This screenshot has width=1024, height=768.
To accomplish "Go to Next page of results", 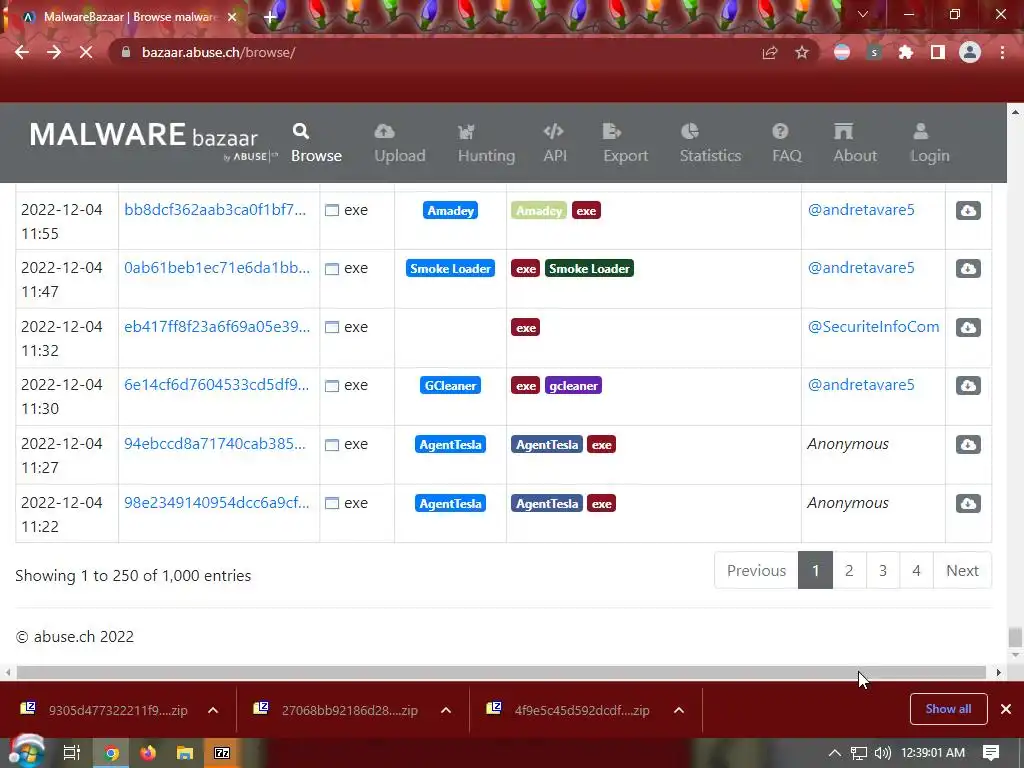I will 962,570.
